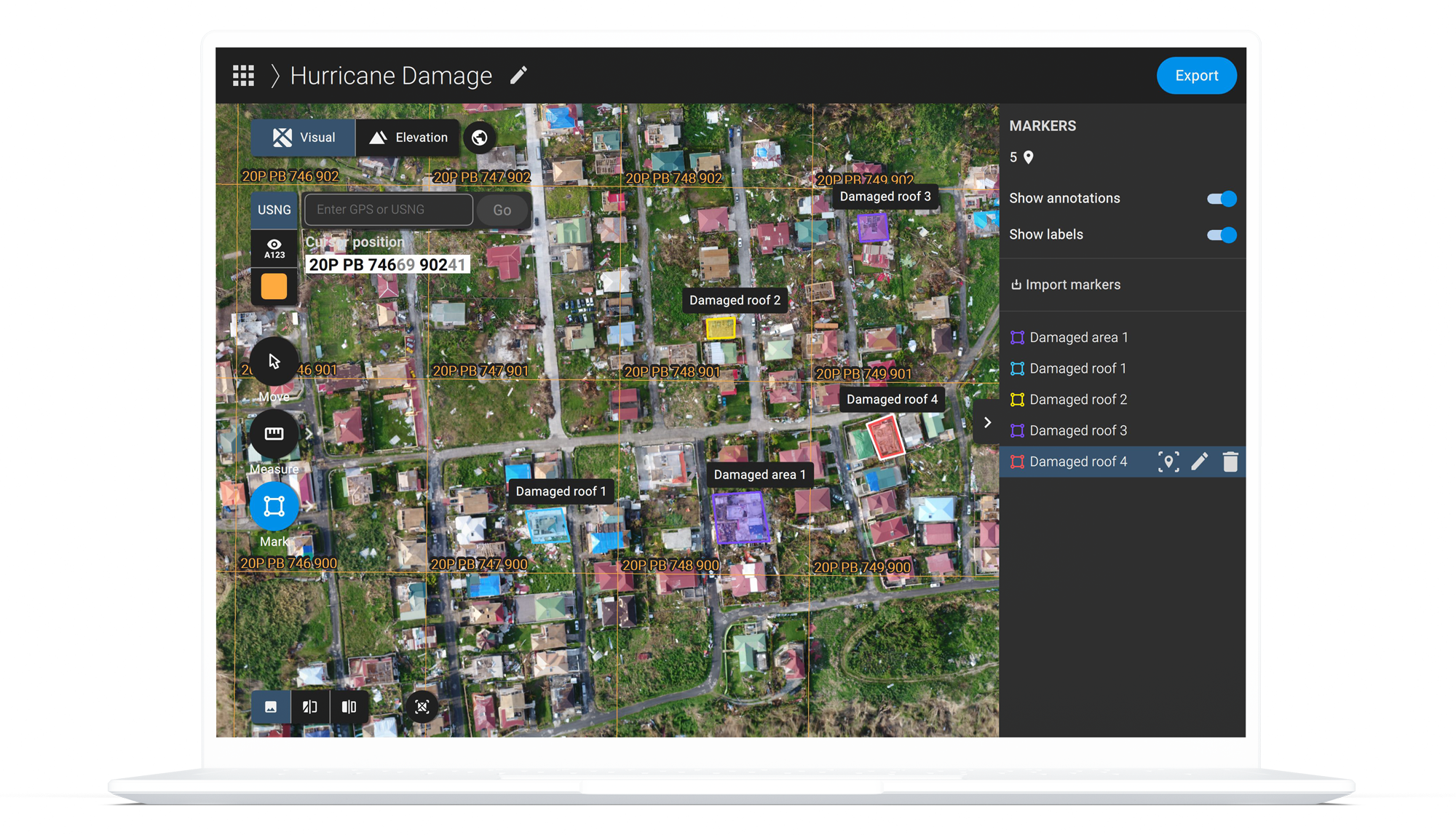Collapse the markers side panel chevron

(x=987, y=422)
